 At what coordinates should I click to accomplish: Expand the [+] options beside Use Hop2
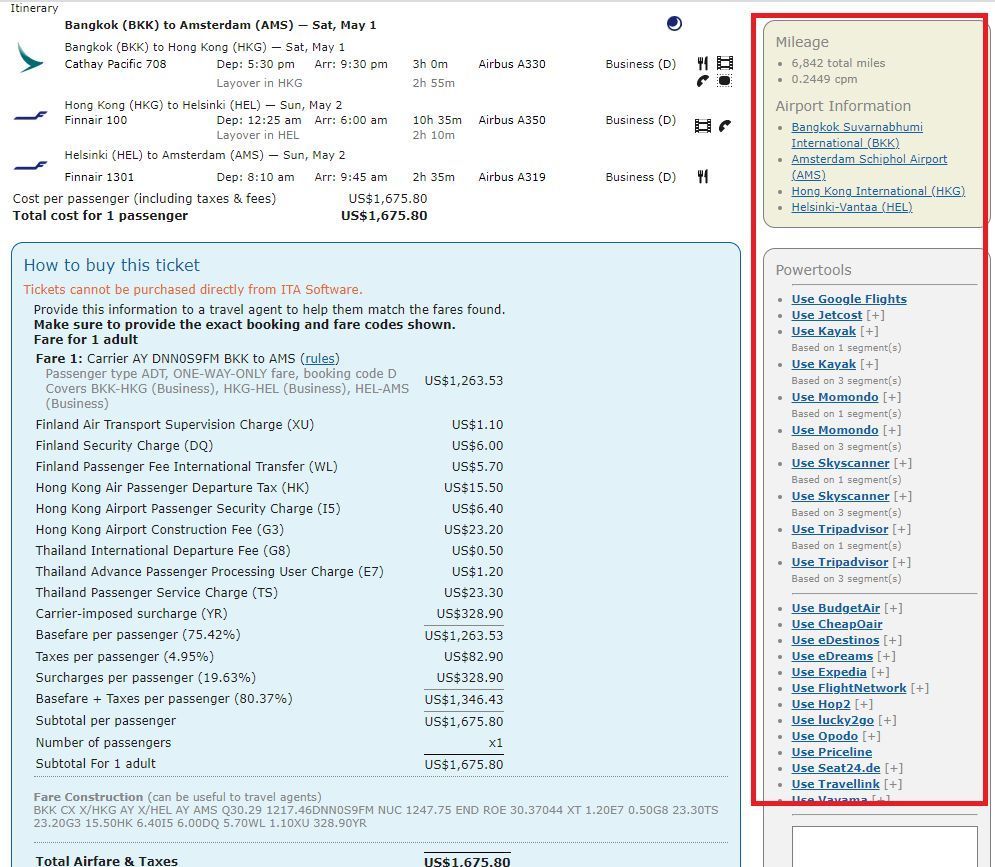(864, 705)
